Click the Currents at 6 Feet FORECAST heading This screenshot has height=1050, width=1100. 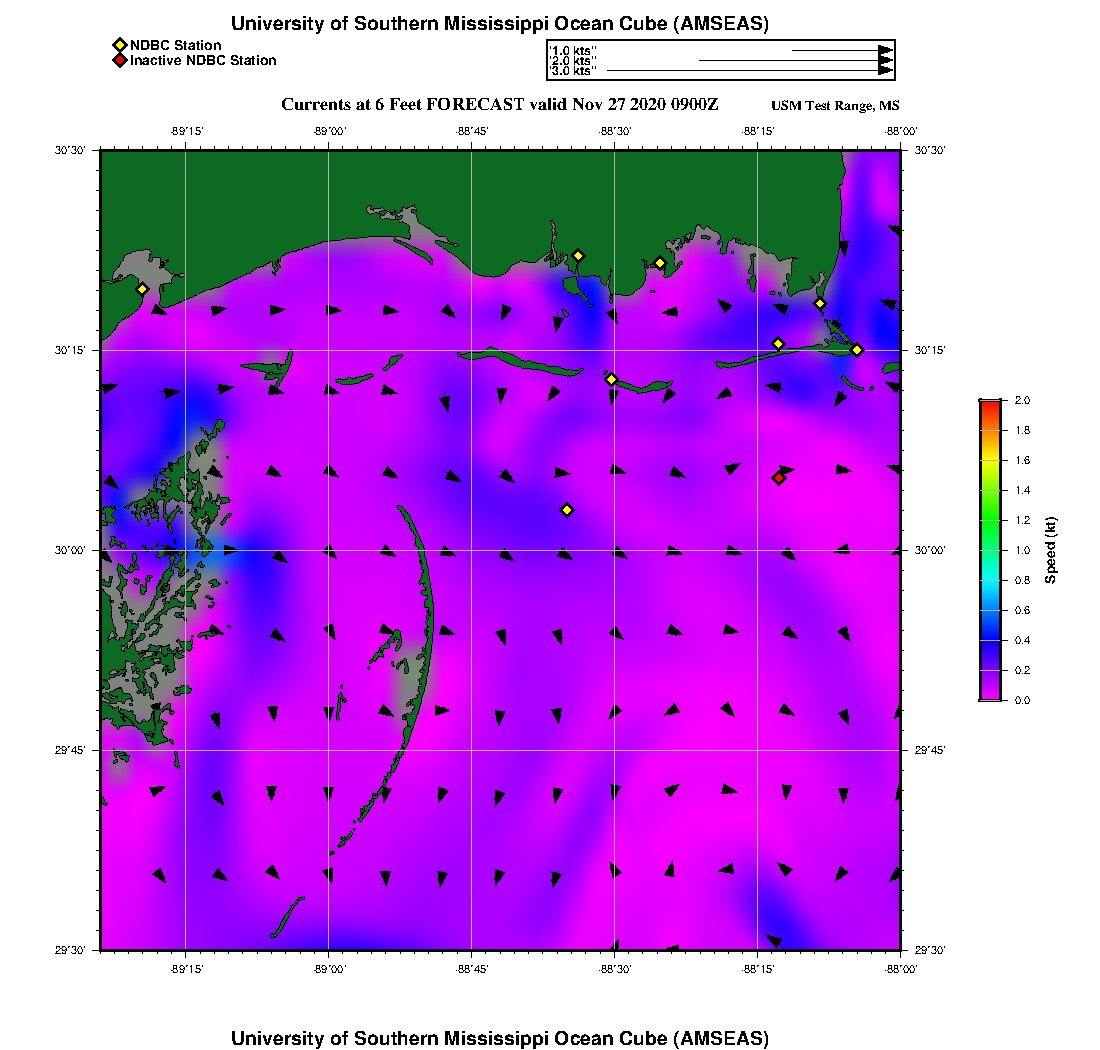(499, 105)
